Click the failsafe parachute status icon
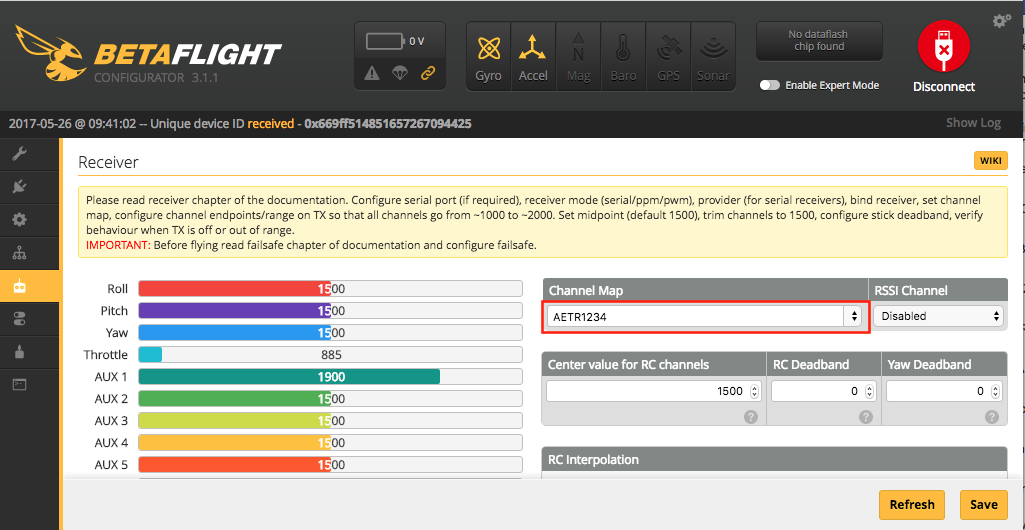The image size is (1025, 530). [x=399, y=73]
